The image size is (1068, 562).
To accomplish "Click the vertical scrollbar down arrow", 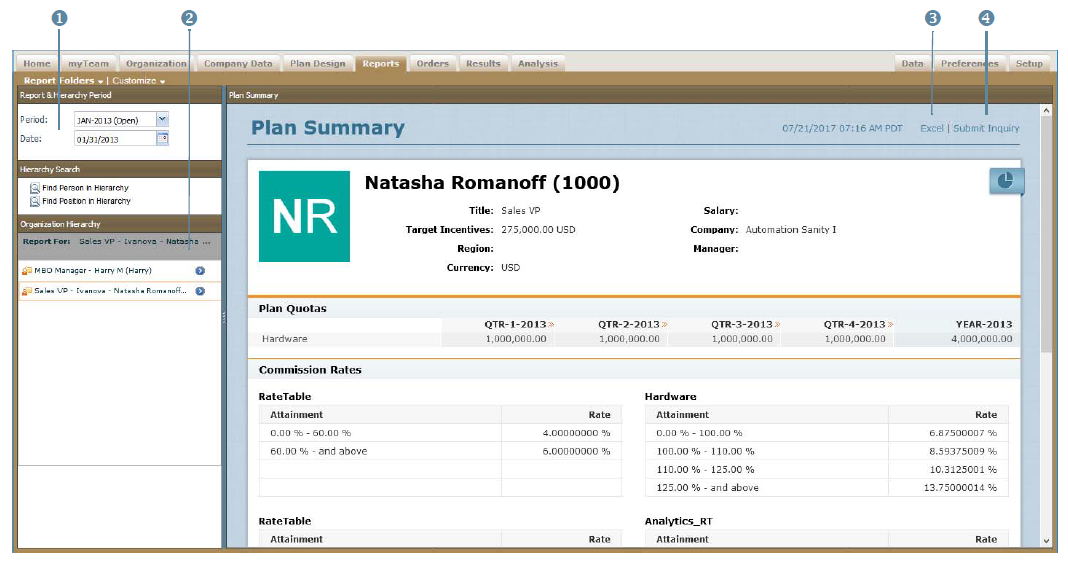I will coord(1046,541).
